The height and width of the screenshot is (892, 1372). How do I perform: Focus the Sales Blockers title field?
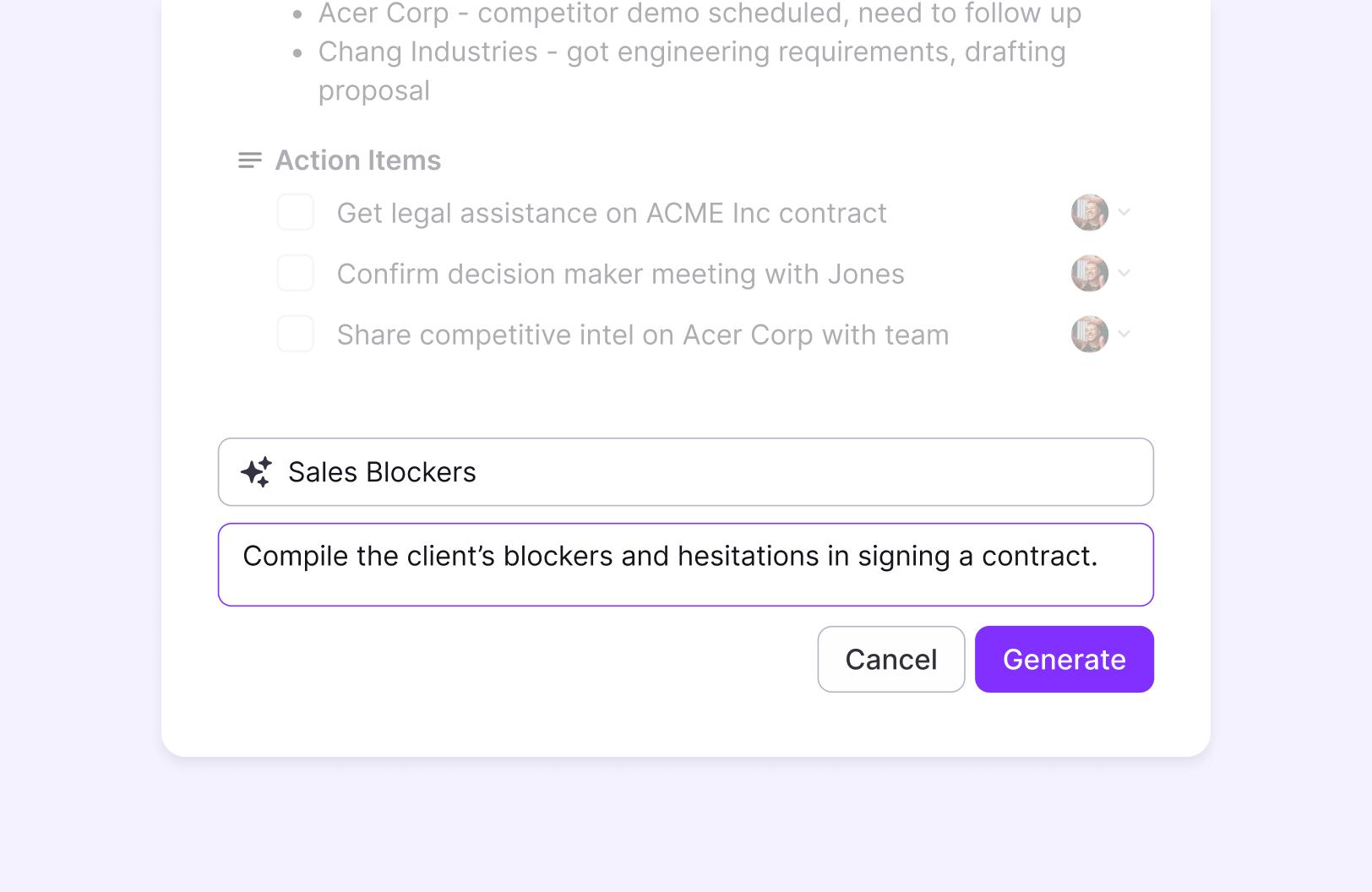tap(686, 472)
